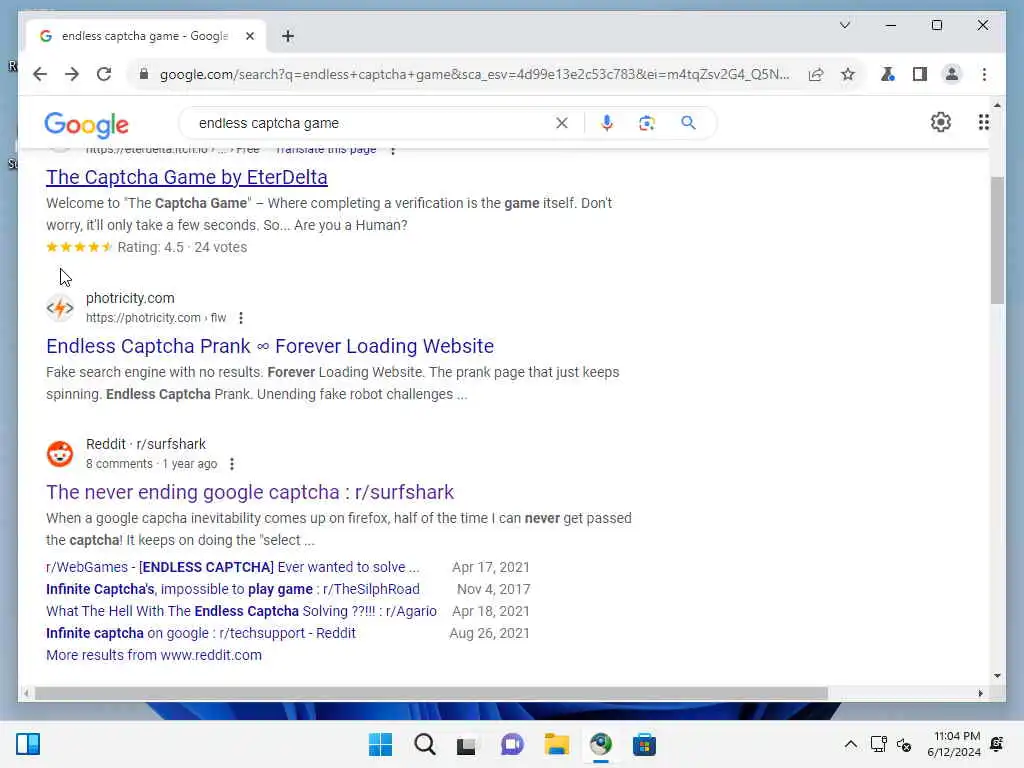Click the horizontal scroll right arrow

(980, 694)
